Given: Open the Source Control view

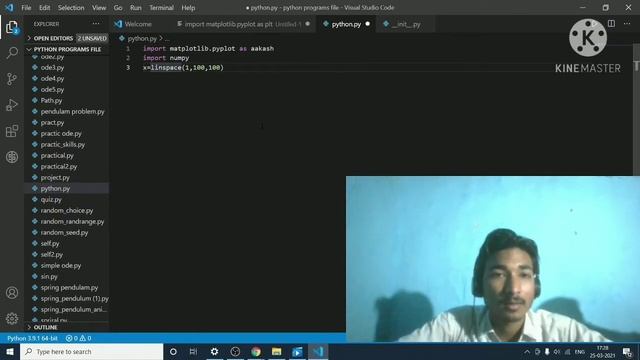Looking at the screenshot, I should [x=12, y=79].
